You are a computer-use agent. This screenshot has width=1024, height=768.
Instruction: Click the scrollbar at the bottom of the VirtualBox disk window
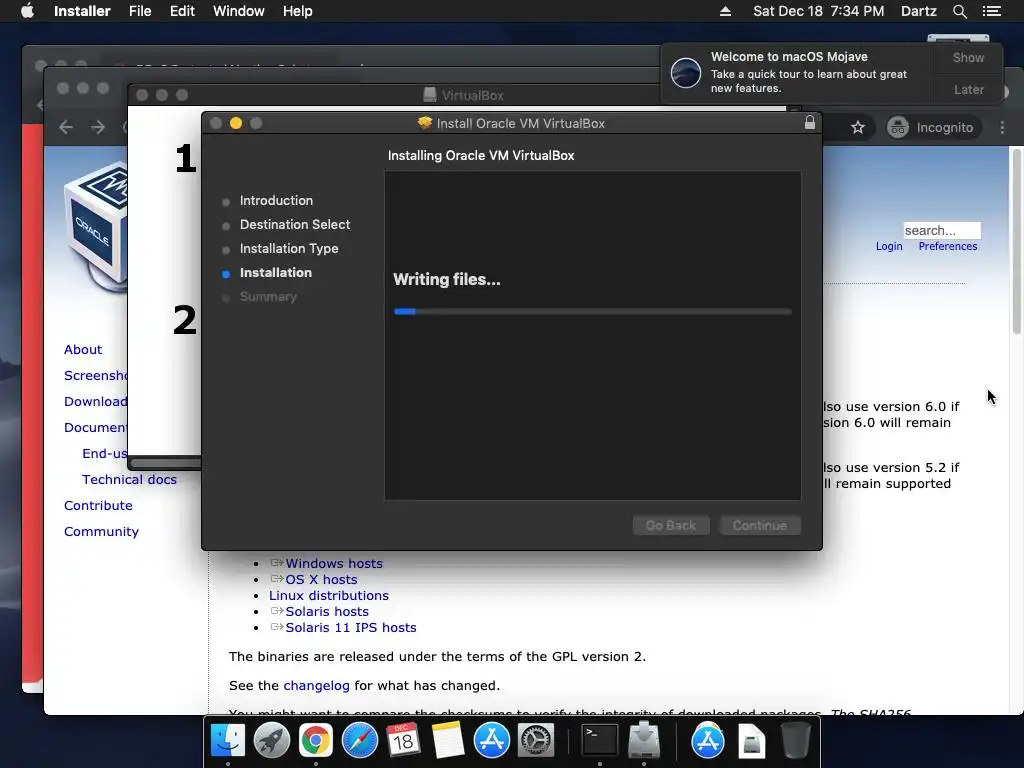tap(165, 463)
